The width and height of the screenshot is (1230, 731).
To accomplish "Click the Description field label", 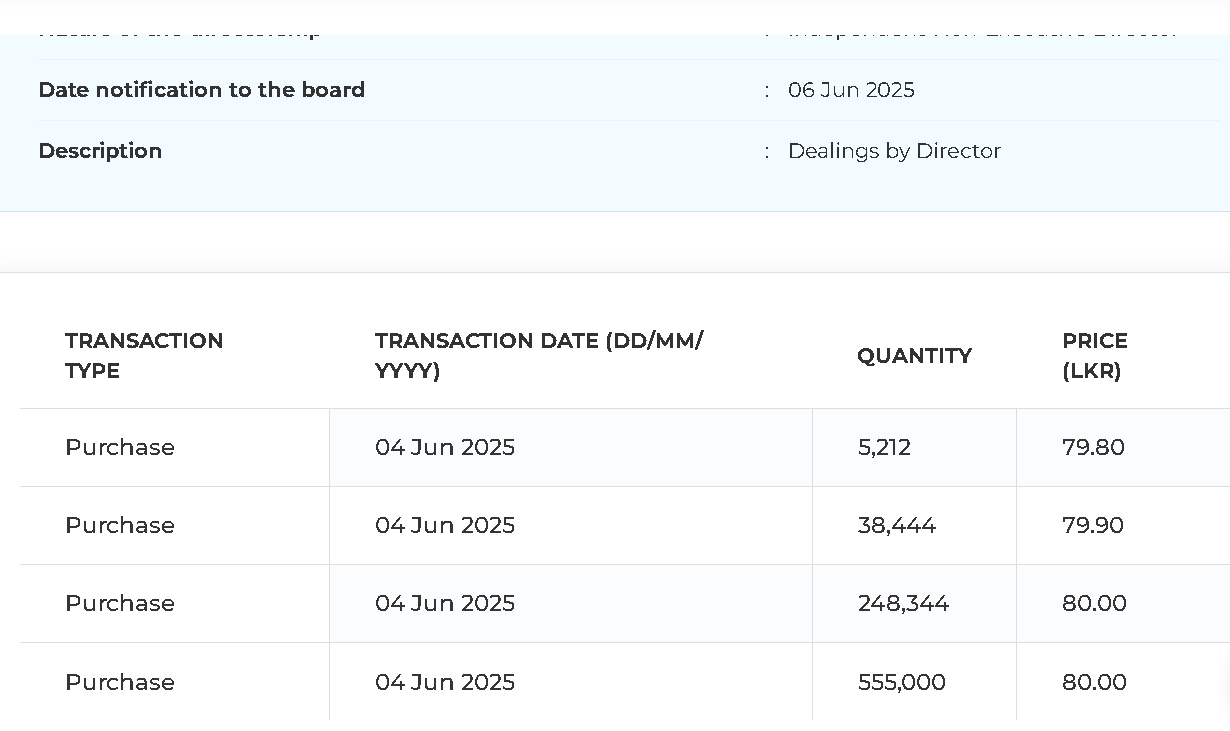I will point(100,151).
